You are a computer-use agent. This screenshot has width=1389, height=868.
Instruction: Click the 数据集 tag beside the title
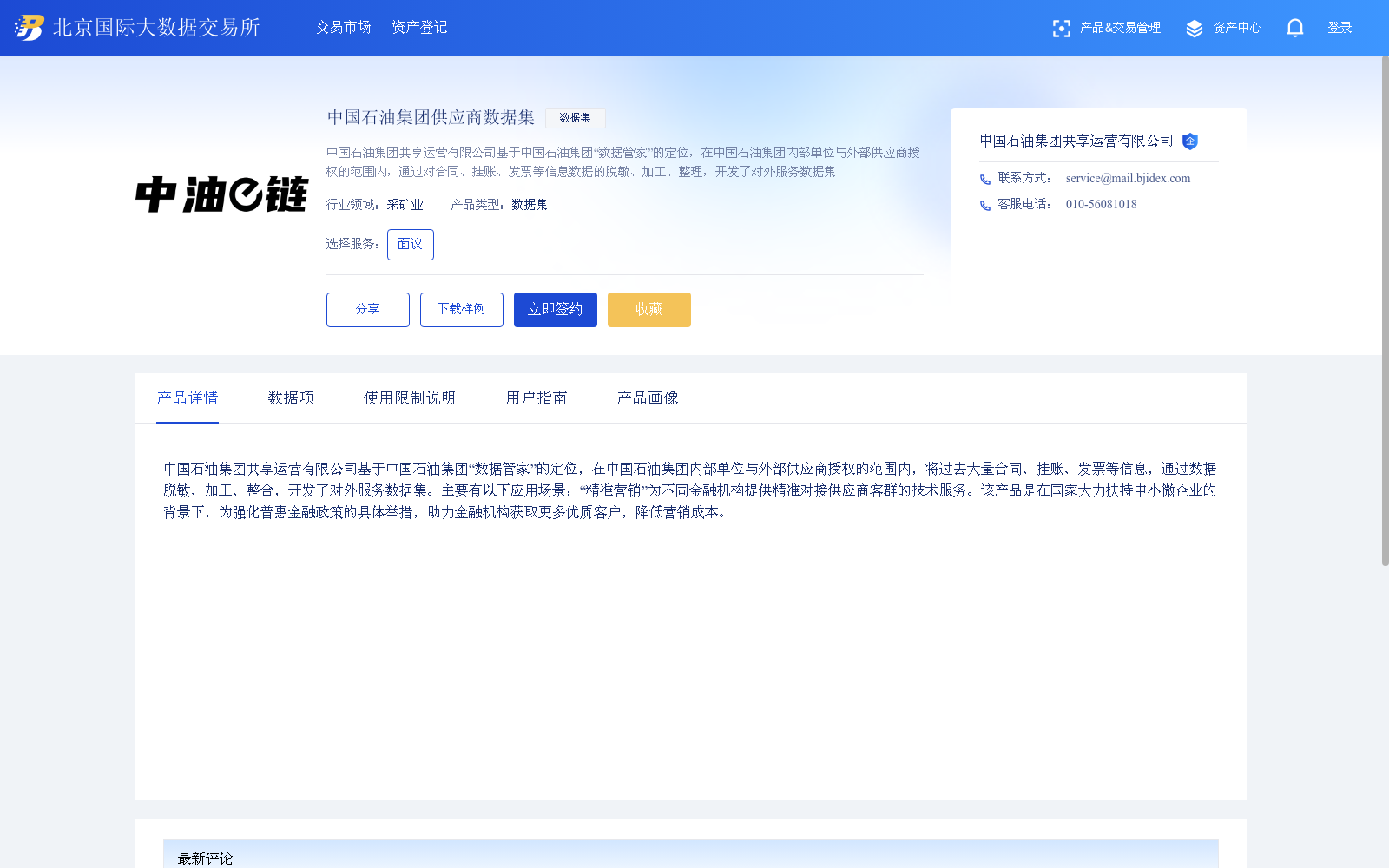tap(575, 118)
